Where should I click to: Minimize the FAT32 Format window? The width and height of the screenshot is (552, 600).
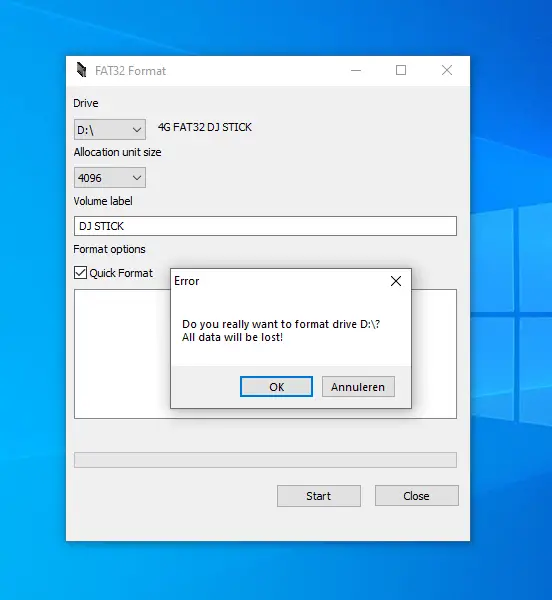coord(356,70)
